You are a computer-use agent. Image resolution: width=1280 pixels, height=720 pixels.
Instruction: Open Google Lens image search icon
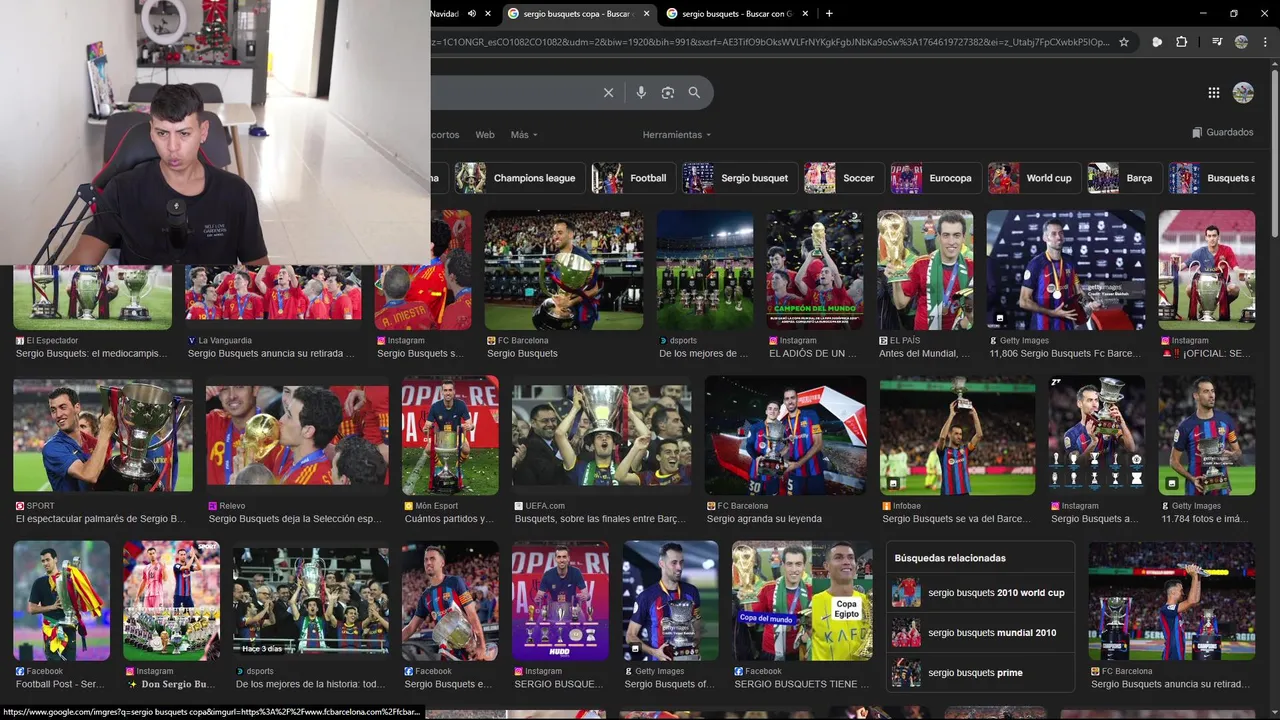point(668,93)
